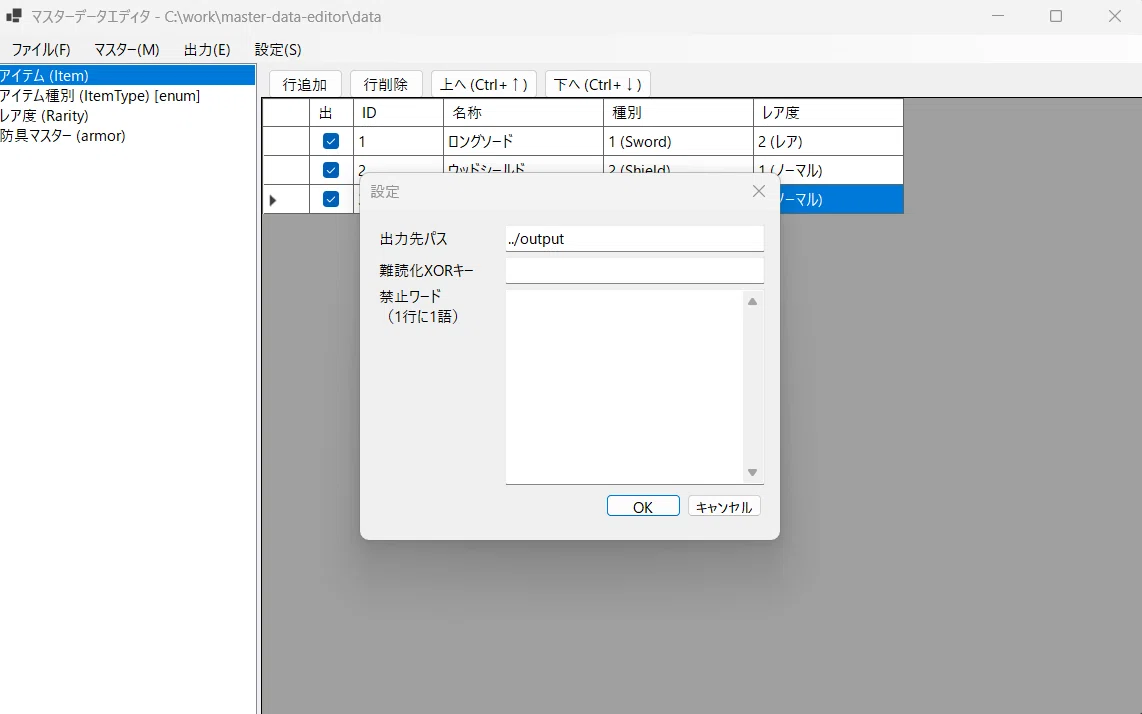Minimize the main window
Image resolution: width=1142 pixels, height=714 pixels.
click(998, 16)
